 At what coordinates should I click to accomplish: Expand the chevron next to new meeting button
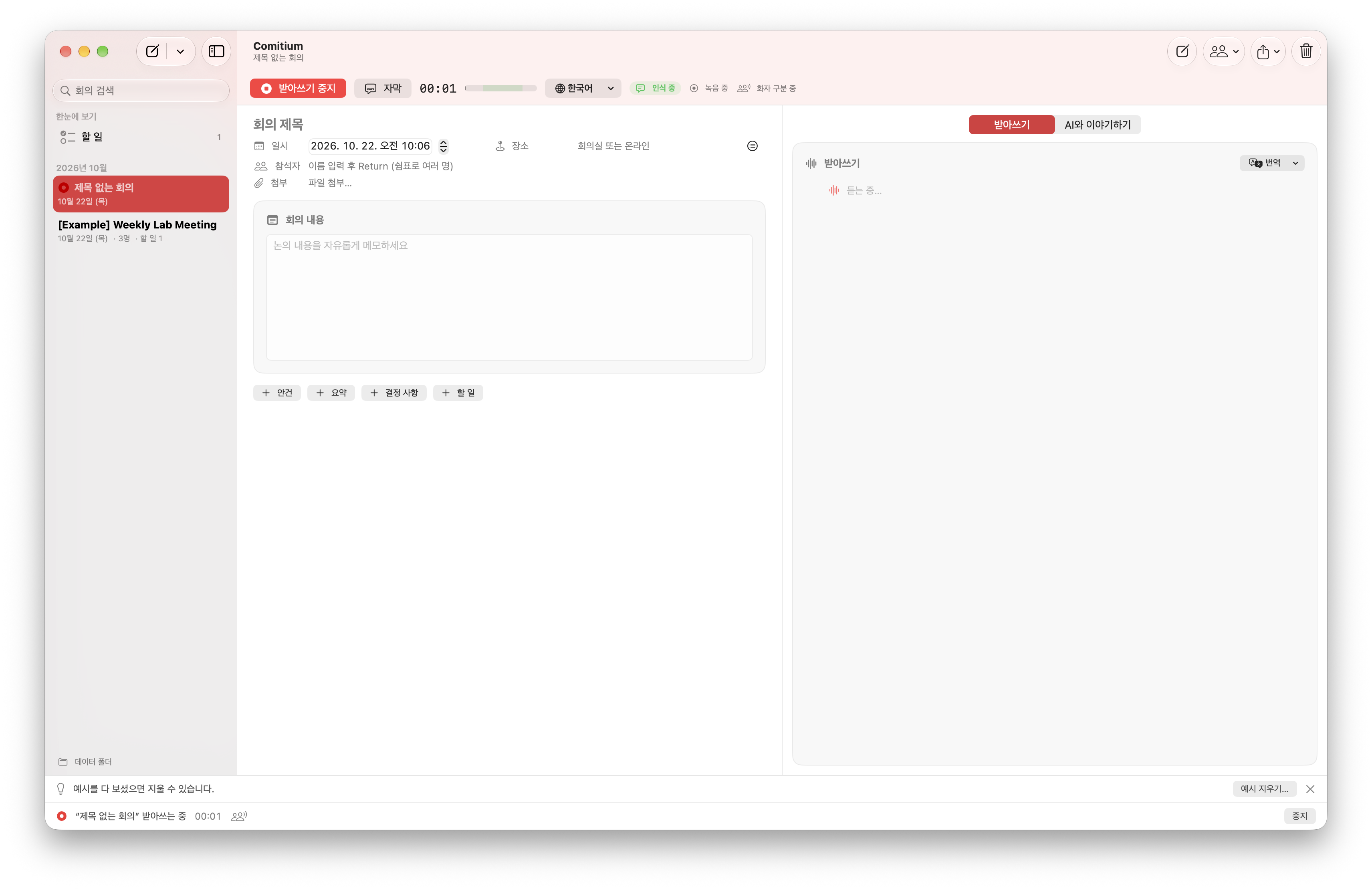[180, 51]
